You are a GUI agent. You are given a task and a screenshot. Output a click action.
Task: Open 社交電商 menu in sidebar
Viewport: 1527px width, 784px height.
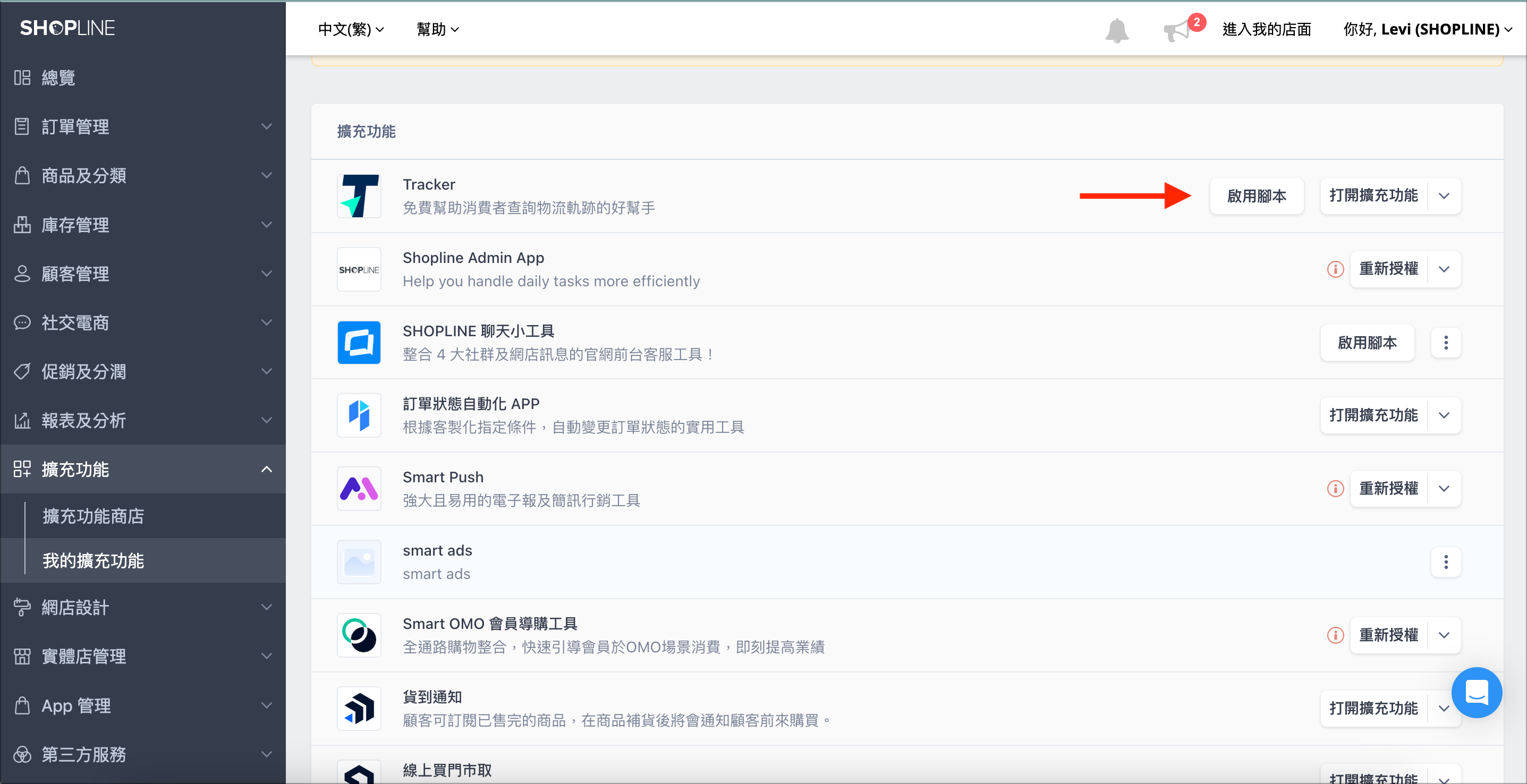(143, 322)
